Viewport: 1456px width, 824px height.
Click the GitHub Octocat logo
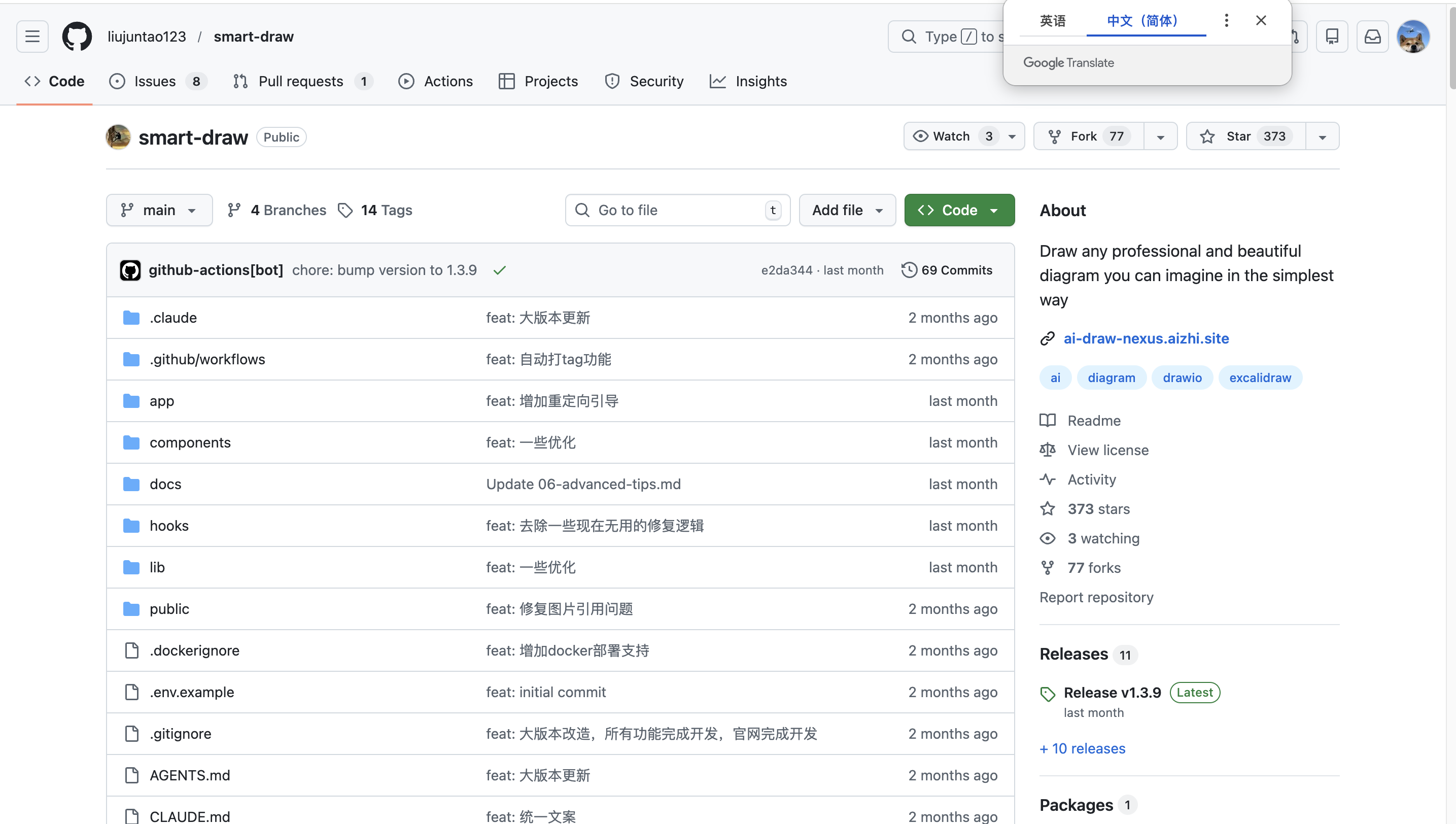pos(77,37)
